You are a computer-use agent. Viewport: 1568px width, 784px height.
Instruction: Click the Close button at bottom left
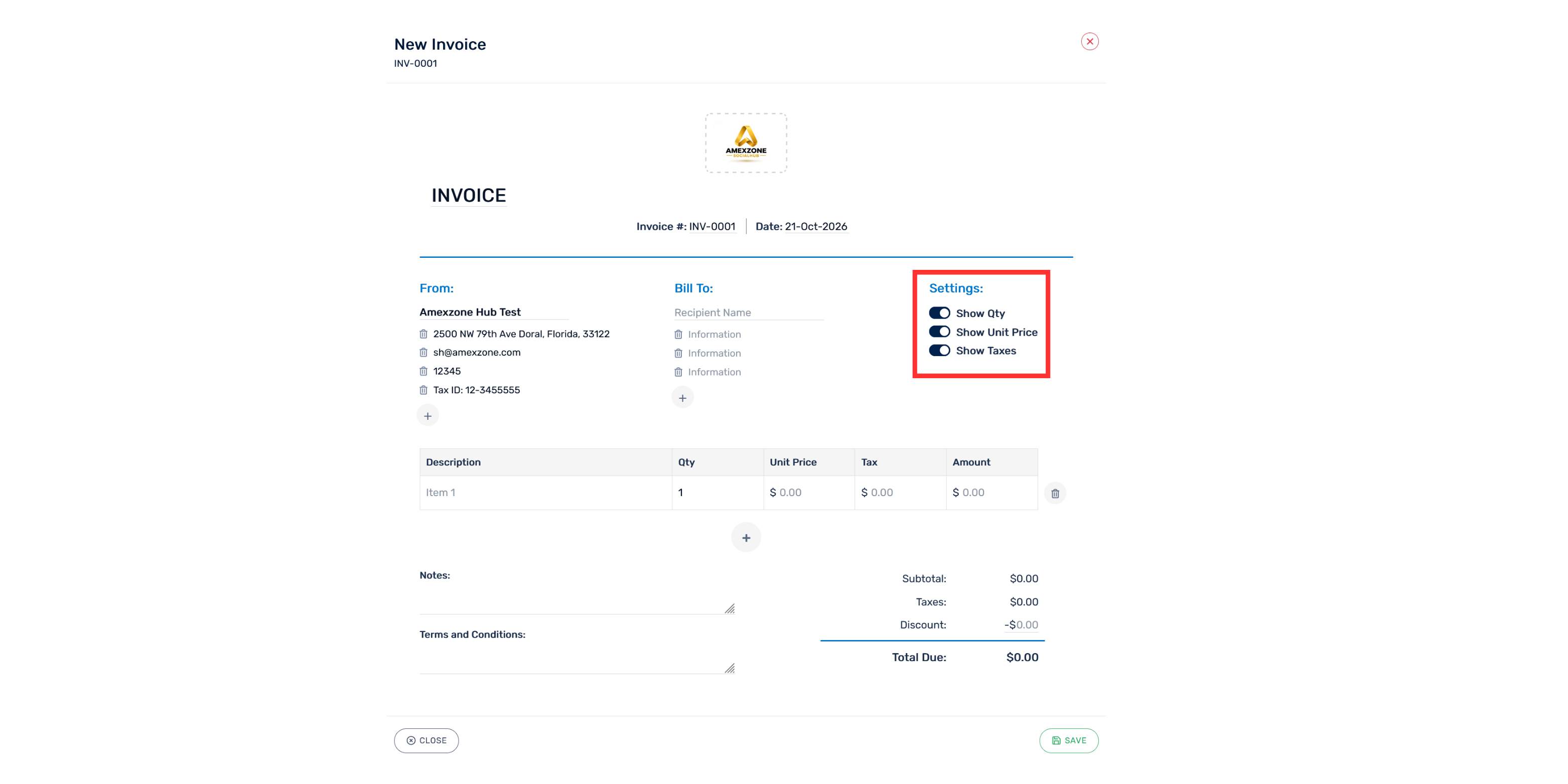click(426, 741)
